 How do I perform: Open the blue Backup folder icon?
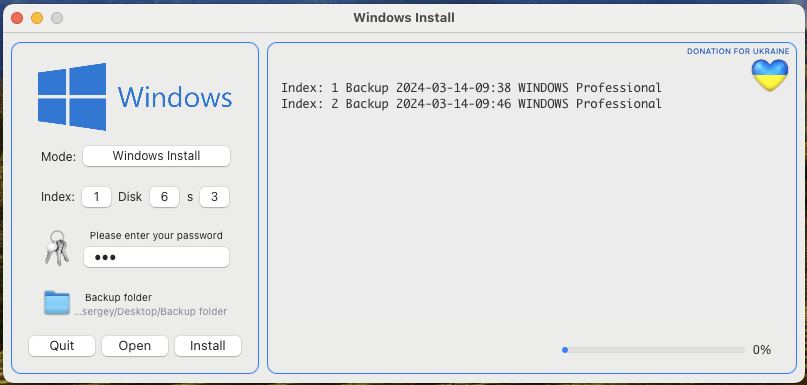57,303
